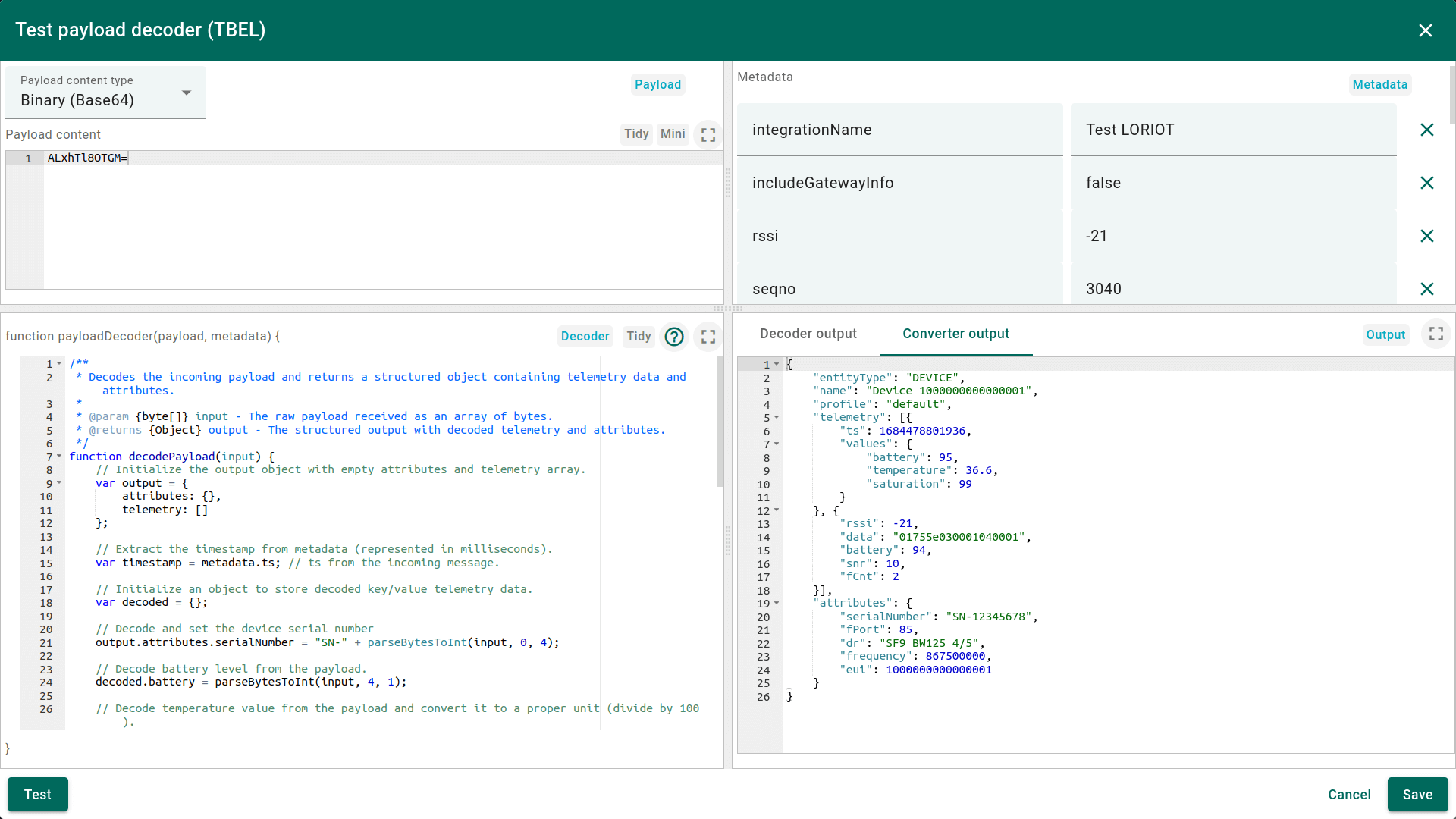Expand converter output panel to fullscreen

pos(1436,334)
